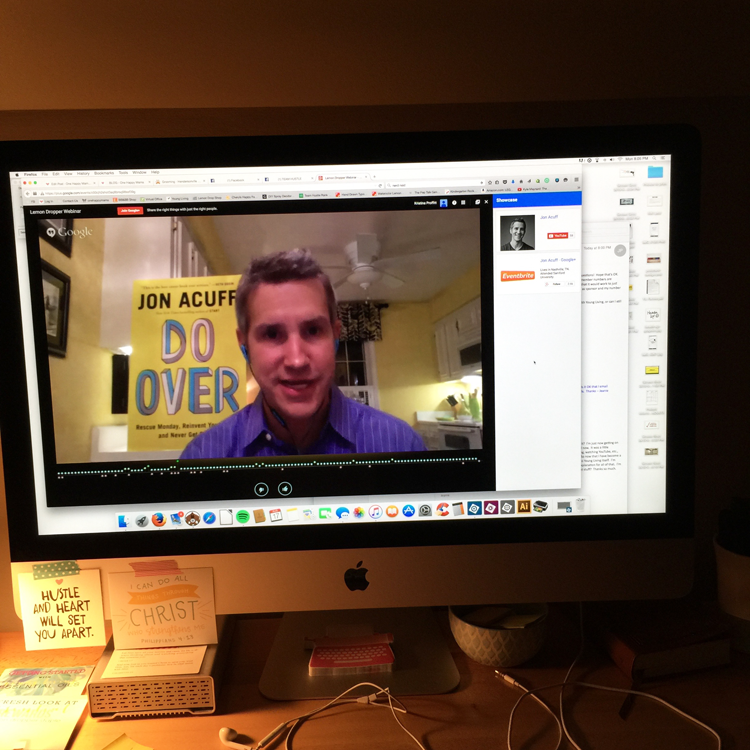Click the Hangouts apps grid icon

coord(463,203)
